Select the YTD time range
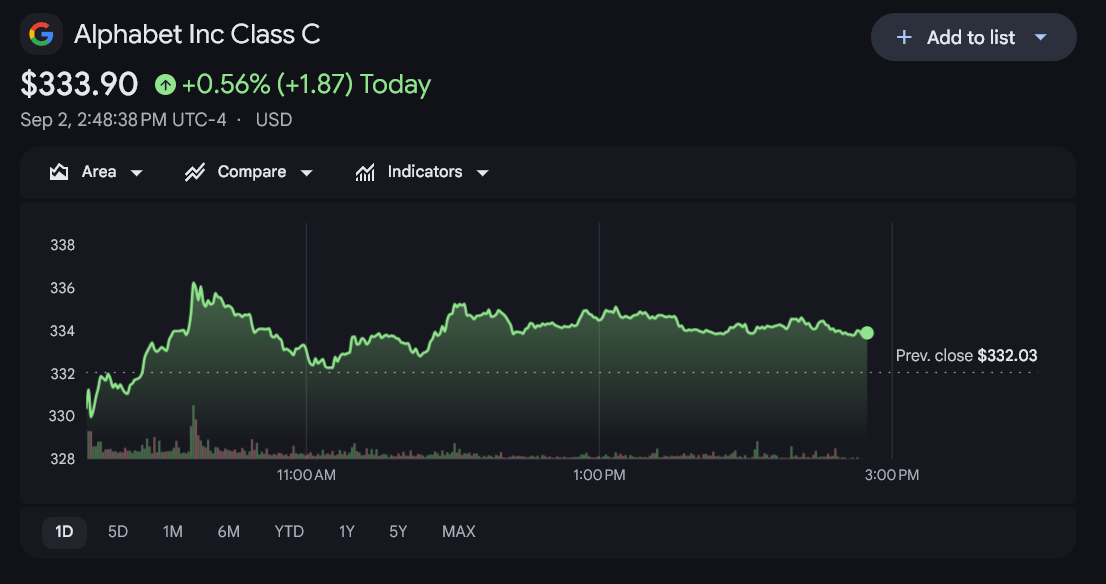The width and height of the screenshot is (1106, 584). tap(289, 532)
